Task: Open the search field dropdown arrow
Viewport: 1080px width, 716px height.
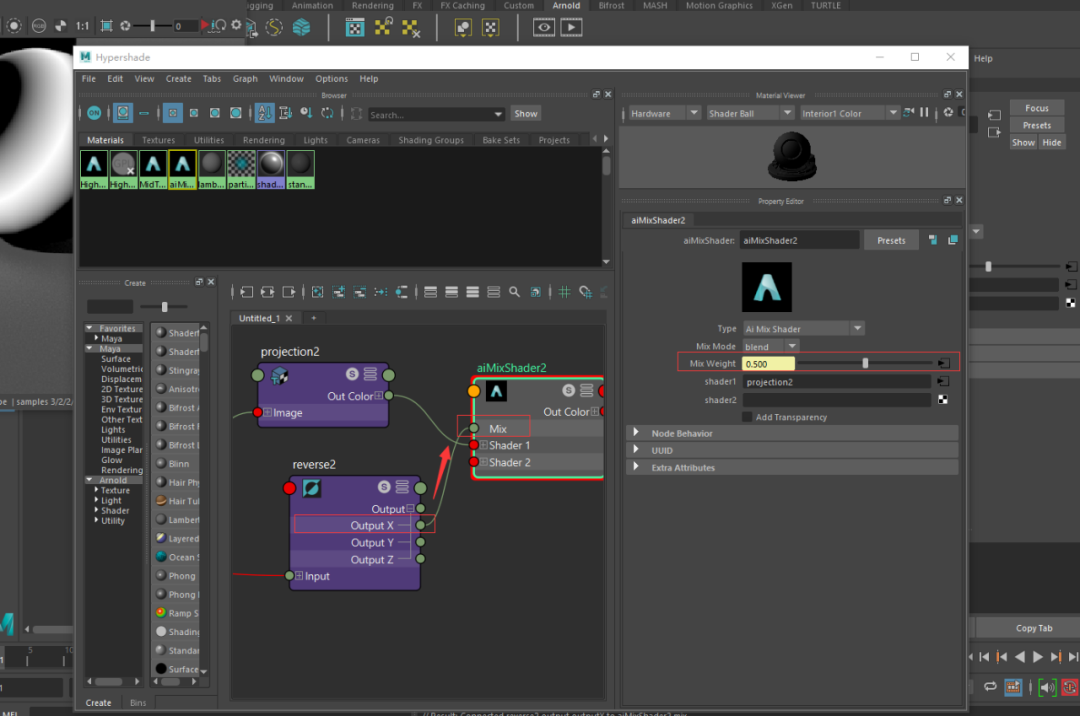Action: [x=498, y=114]
